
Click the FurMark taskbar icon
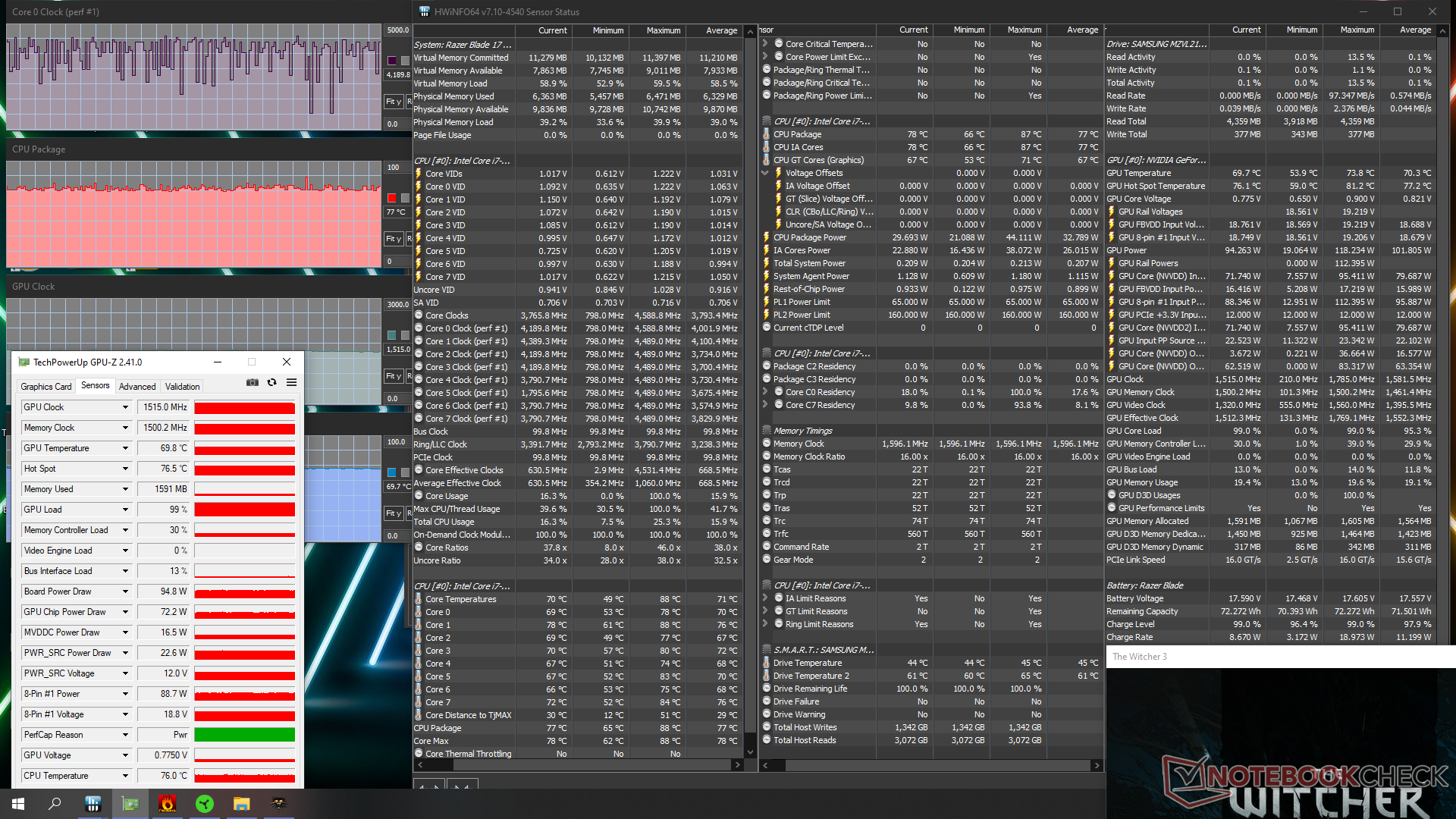click(167, 804)
